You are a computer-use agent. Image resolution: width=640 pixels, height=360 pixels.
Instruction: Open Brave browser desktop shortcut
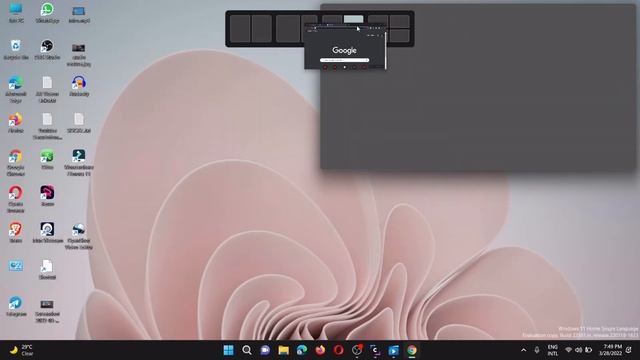point(16,233)
